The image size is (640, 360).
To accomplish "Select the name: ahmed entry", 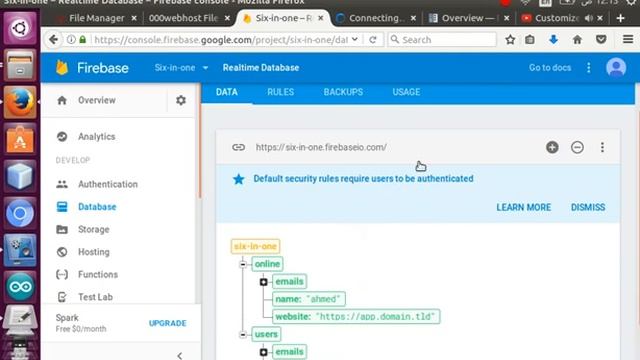I will [309, 299].
